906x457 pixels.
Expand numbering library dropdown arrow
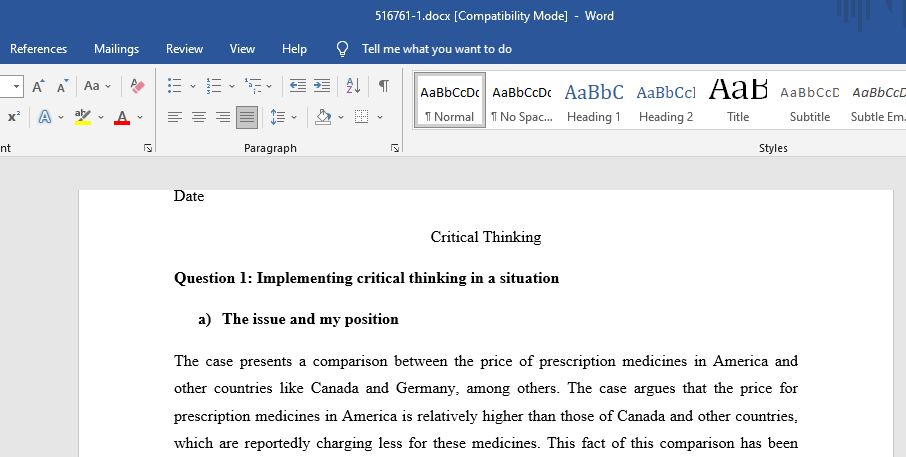coord(232,86)
